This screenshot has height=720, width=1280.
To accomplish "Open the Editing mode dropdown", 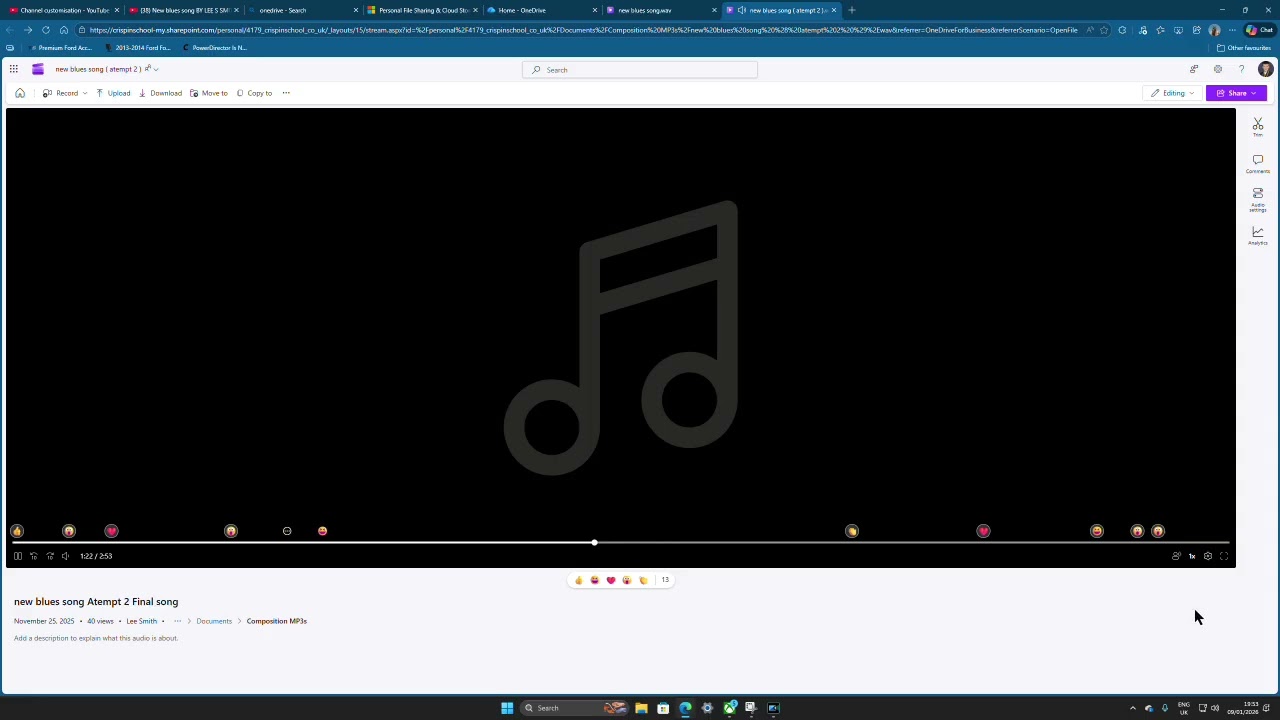I will click(1172, 93).
